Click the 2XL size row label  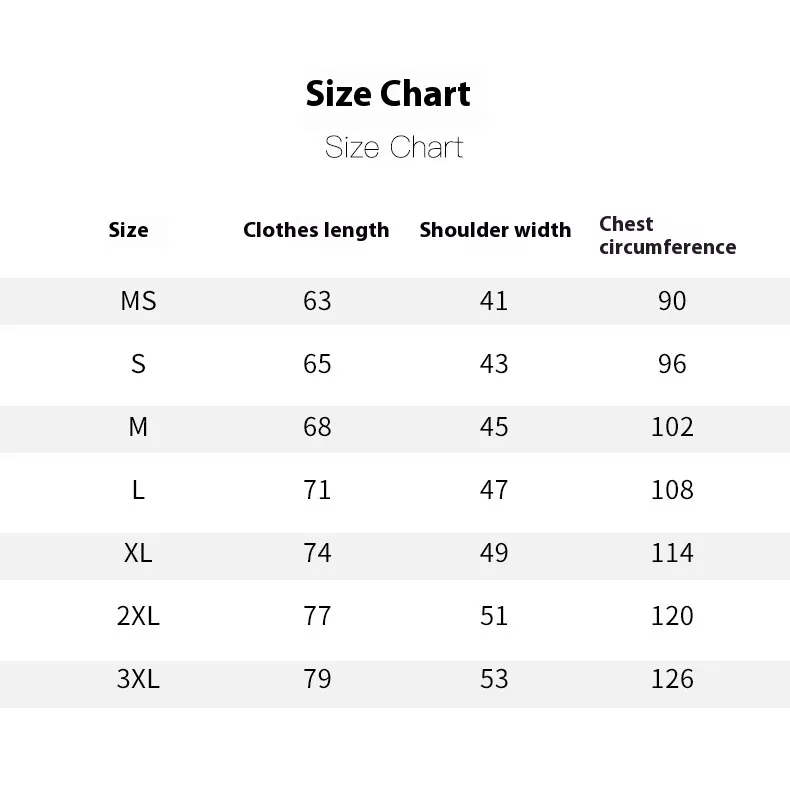click(x=138, y=616)
